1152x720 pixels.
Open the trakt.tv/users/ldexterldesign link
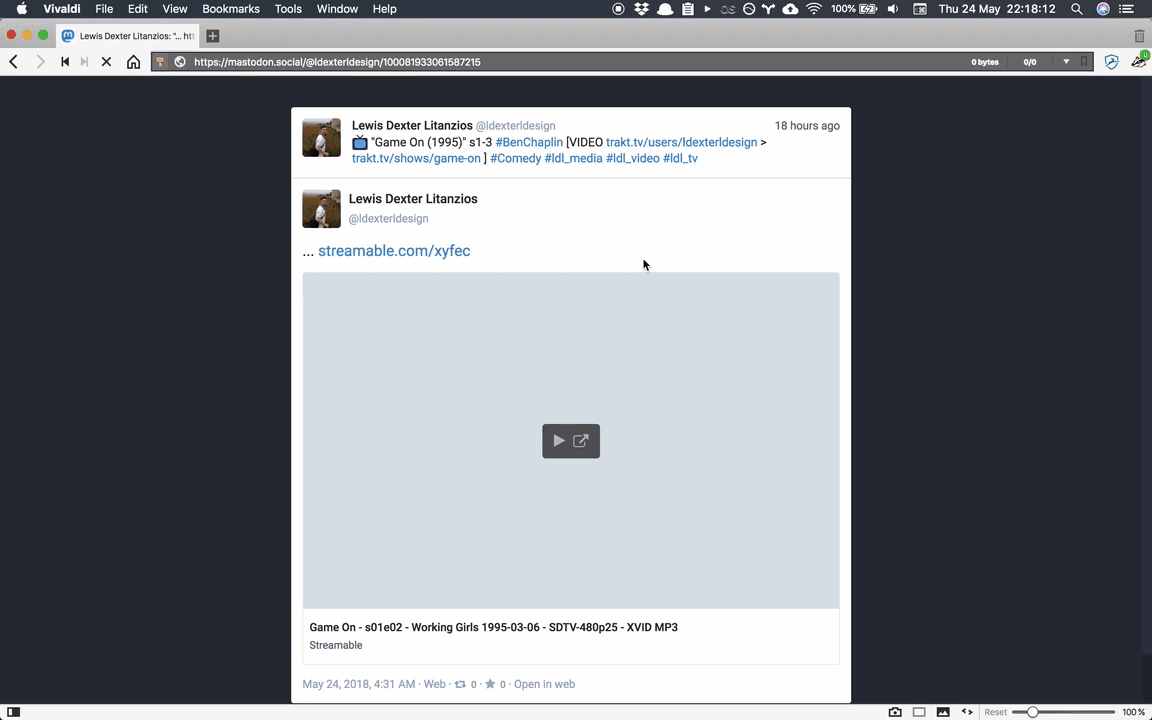click(681, 143)
